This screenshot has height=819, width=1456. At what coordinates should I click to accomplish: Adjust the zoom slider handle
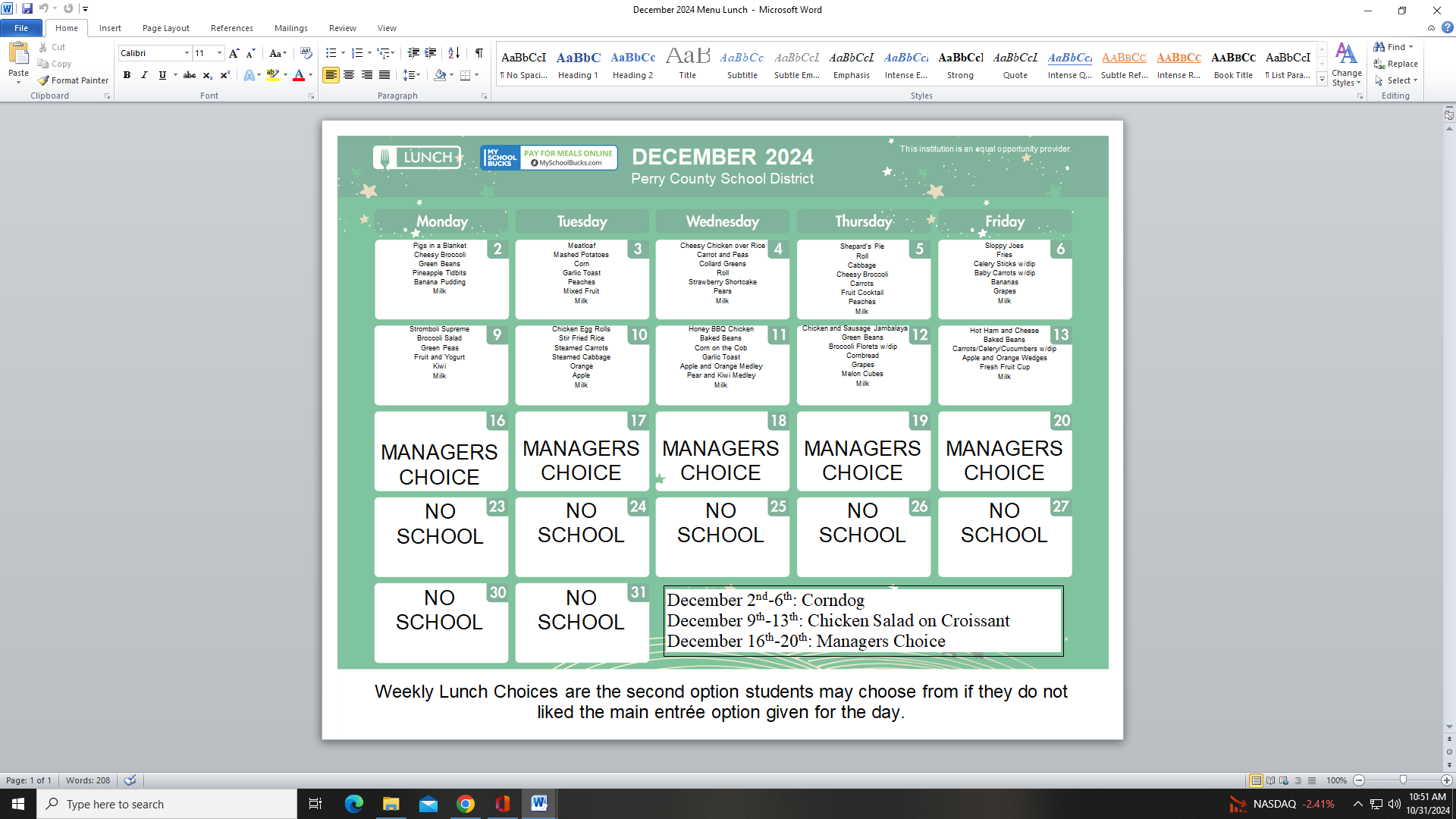click(x=1403, y=780)
